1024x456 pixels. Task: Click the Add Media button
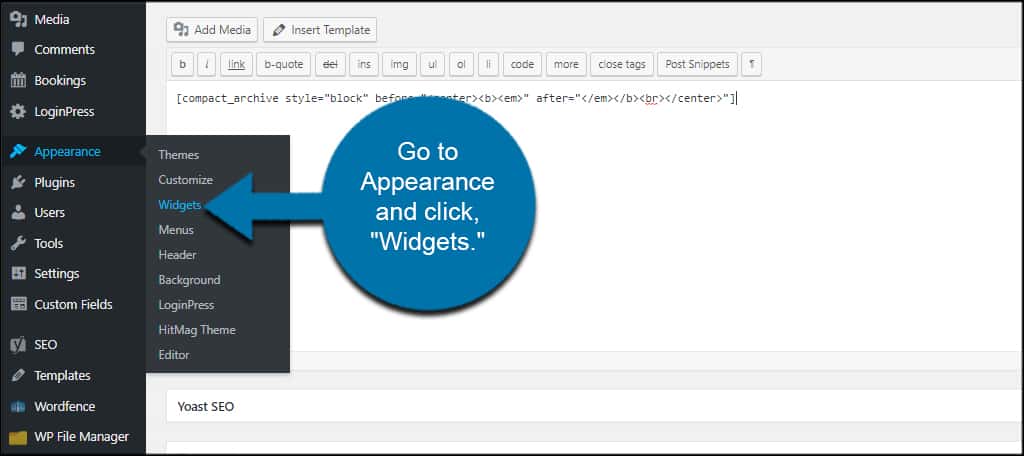coord(212,29)
